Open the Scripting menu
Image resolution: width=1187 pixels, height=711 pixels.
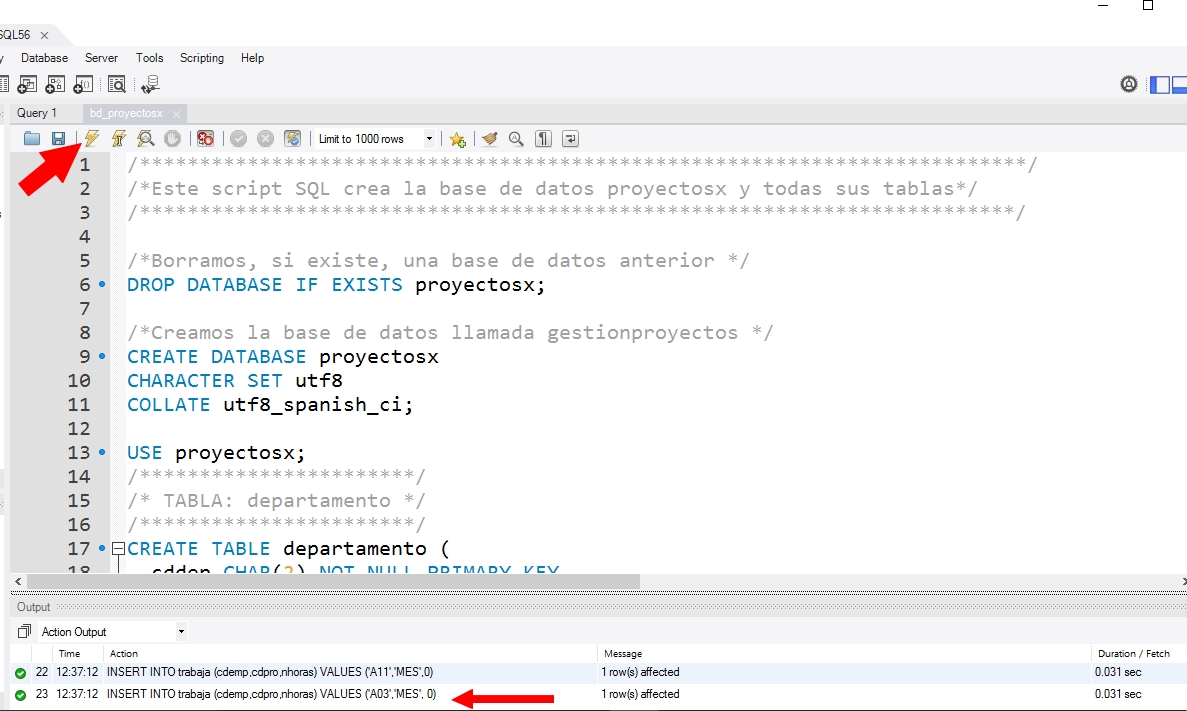pyautogui.click(x=201, y=58)
